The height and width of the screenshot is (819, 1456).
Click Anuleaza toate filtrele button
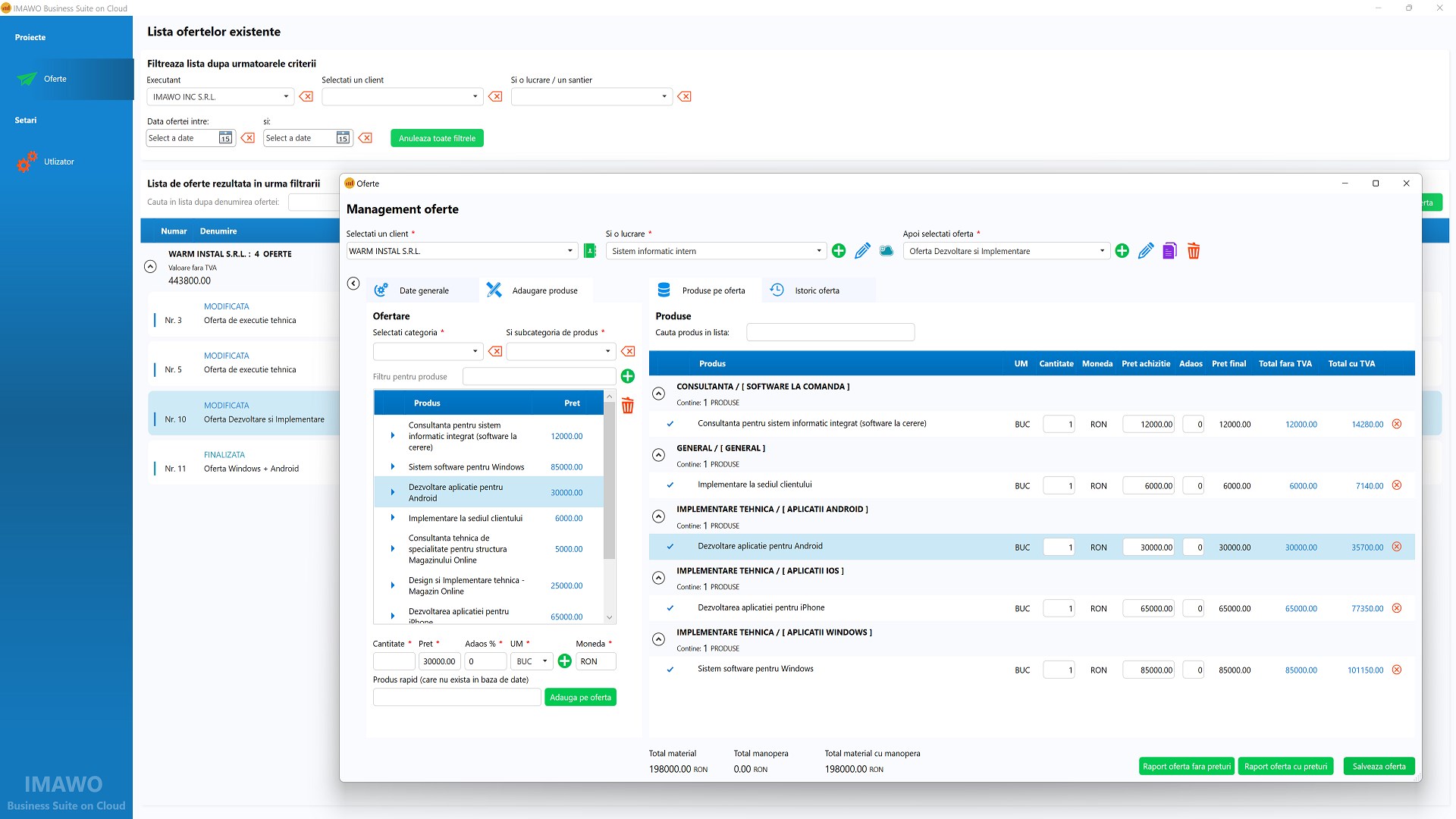coord(437,138)
